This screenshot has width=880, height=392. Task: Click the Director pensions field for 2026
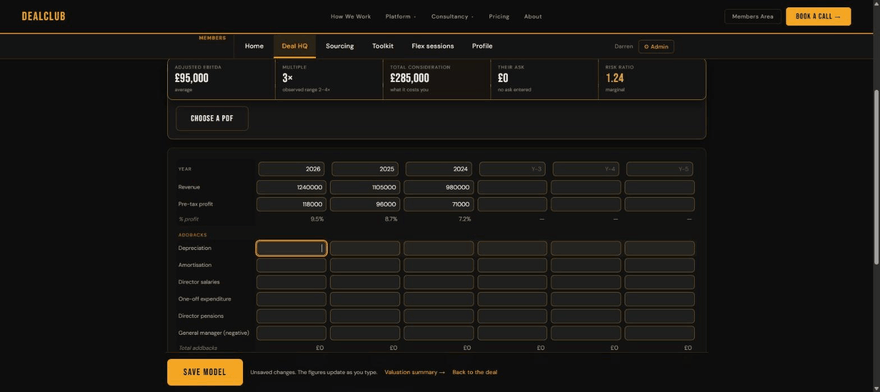click(x=291, y=316)
